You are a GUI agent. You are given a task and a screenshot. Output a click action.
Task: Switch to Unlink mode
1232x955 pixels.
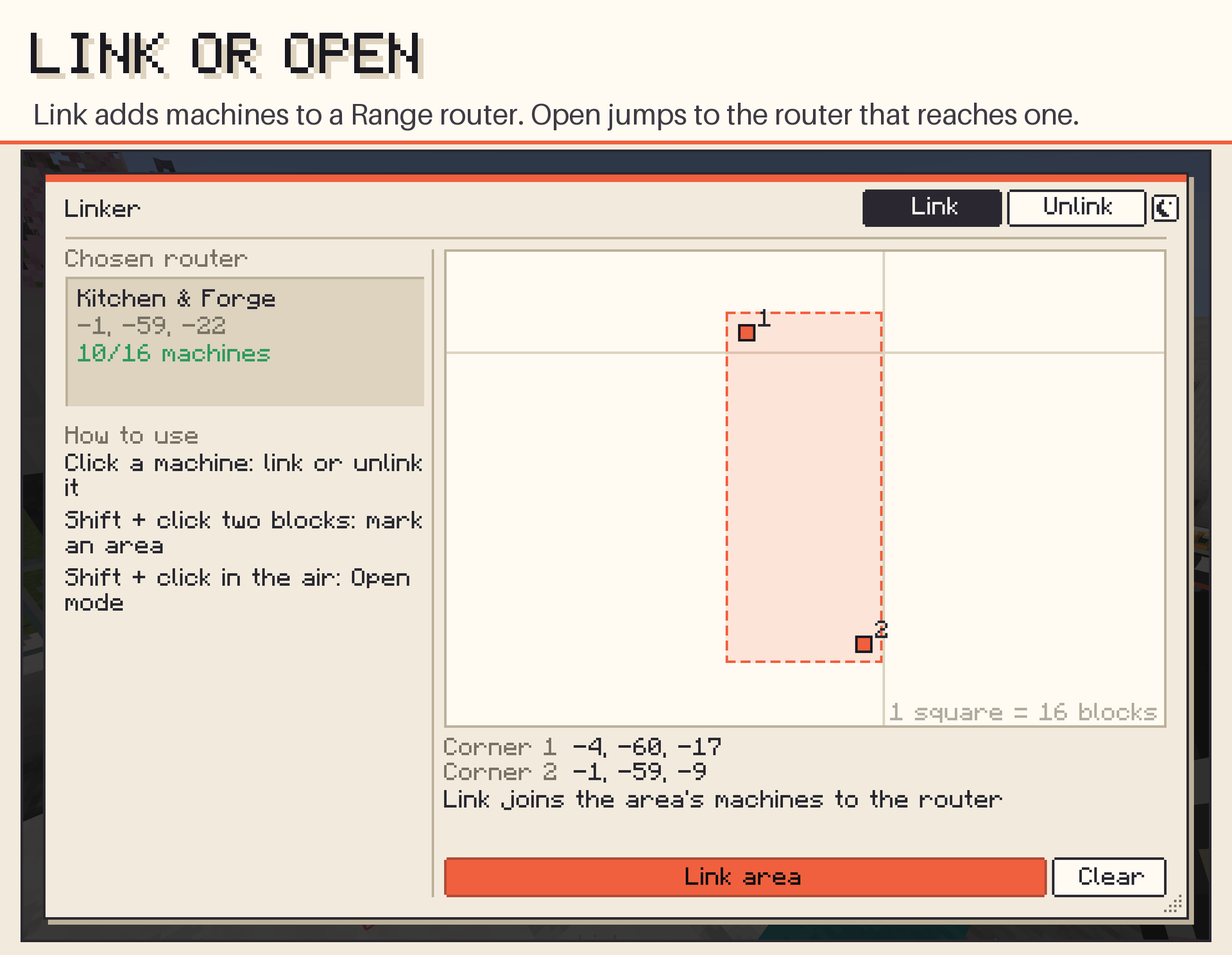tap(1076, 207)
